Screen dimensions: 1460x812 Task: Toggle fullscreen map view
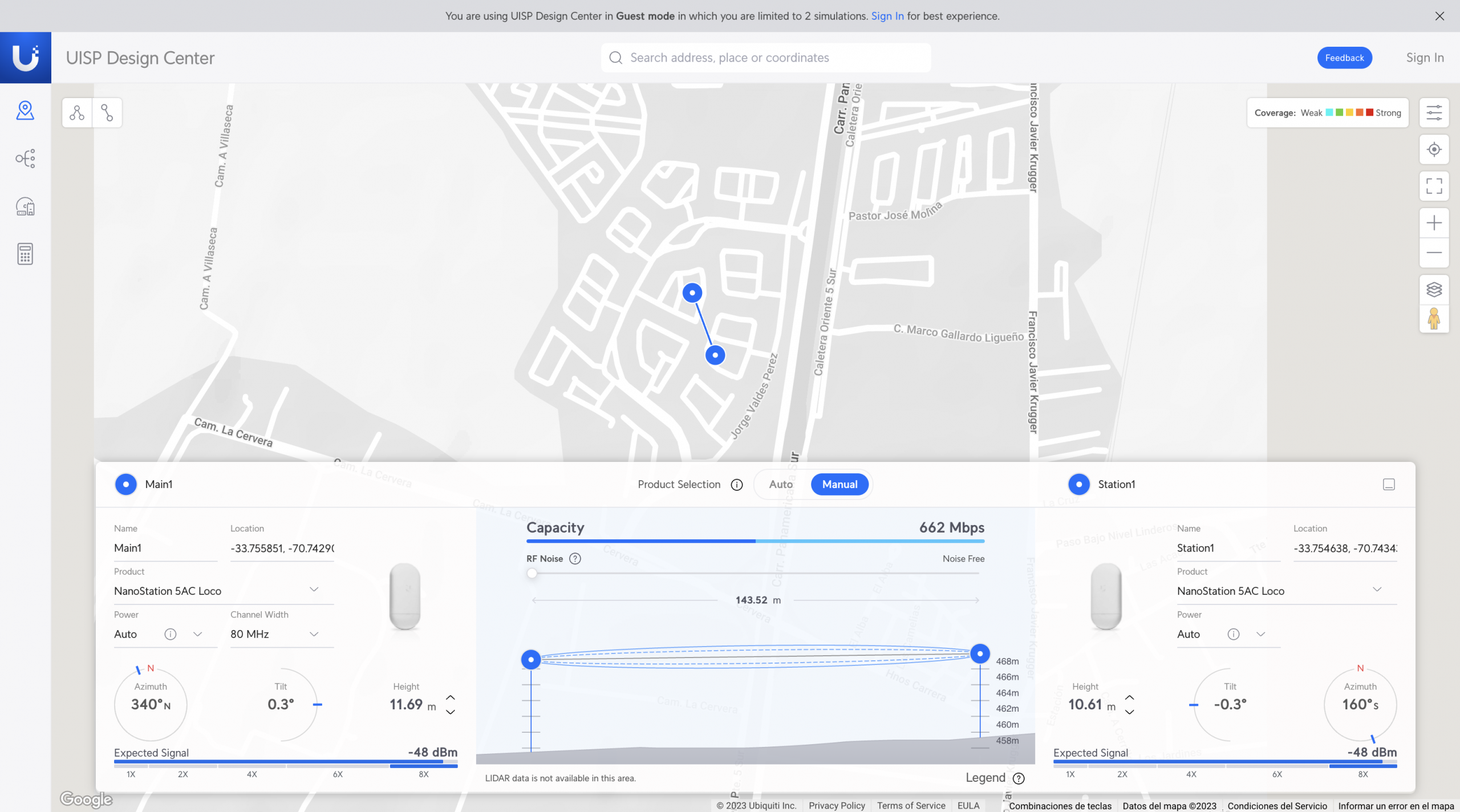[x=1434, y=186]
